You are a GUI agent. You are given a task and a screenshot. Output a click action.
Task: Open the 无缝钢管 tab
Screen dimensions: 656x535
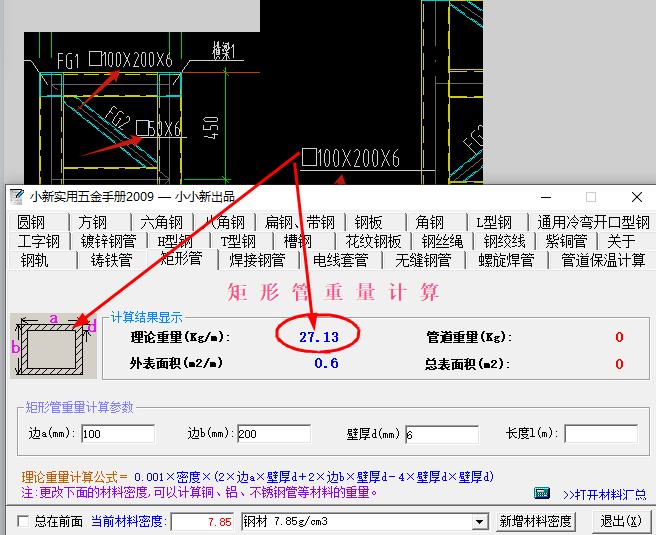click(x=423, y=260)
